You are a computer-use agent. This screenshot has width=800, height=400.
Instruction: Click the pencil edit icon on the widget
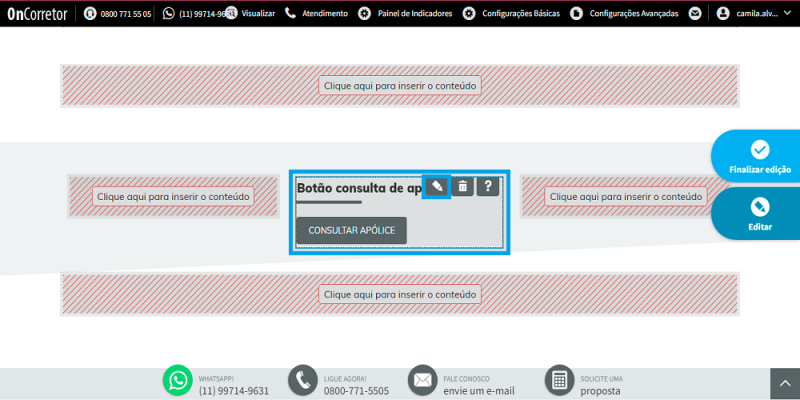click(x=437, y=187)
